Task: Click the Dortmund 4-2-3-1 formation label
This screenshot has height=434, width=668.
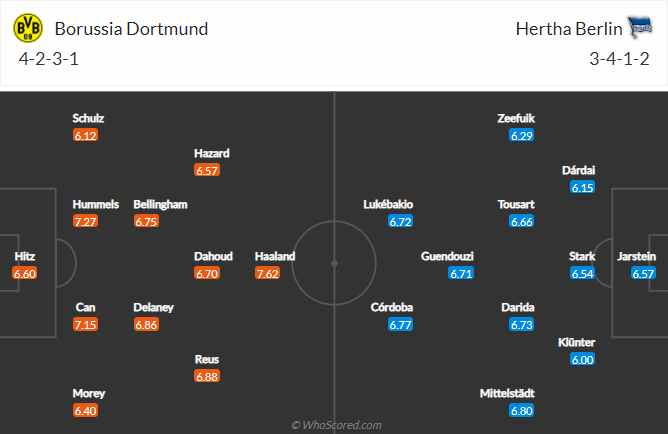Action: click(49, 59)
